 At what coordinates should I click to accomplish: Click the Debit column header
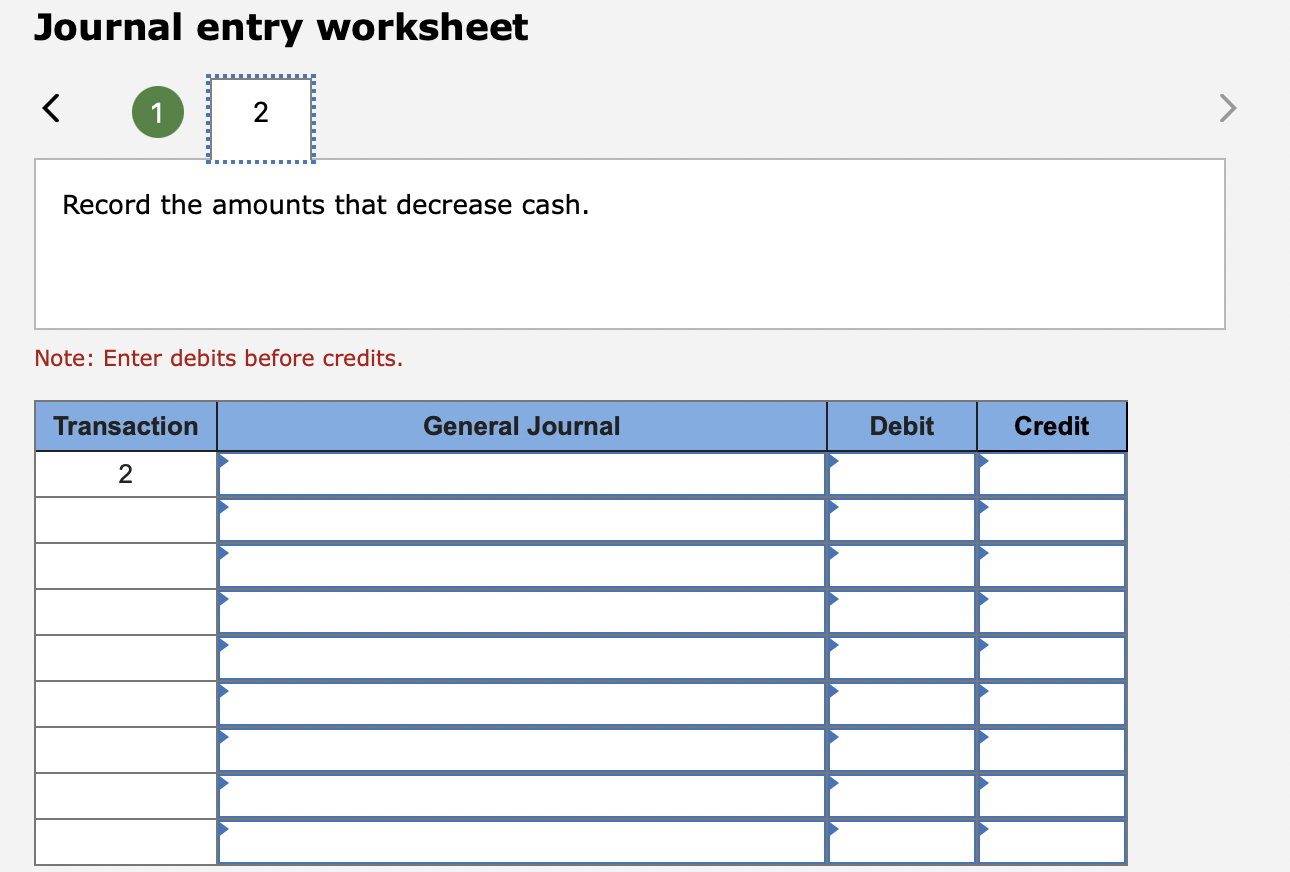pyautogui.click(x=902, y=426)
